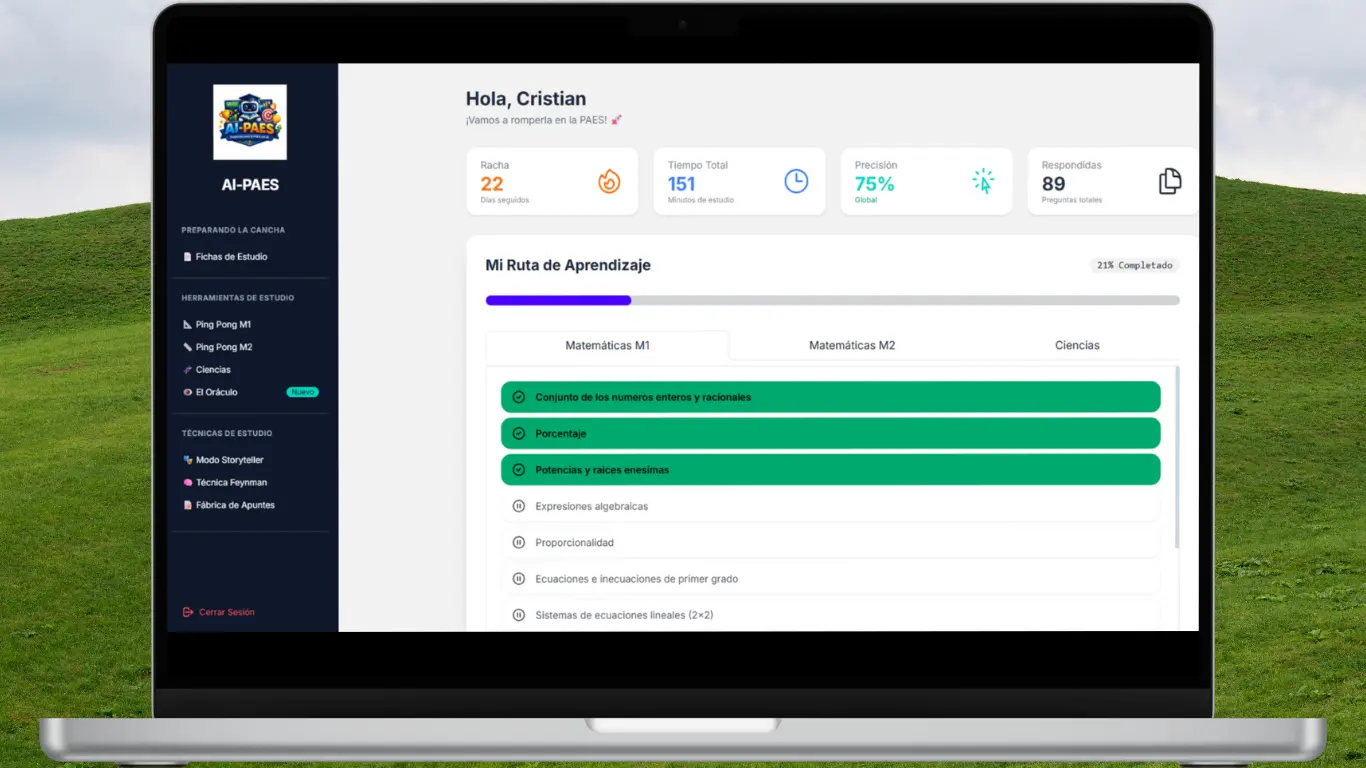Click the Respondidas copy-pages icon
This screenshot has height=768, width=1366.
coord(1170,181)
